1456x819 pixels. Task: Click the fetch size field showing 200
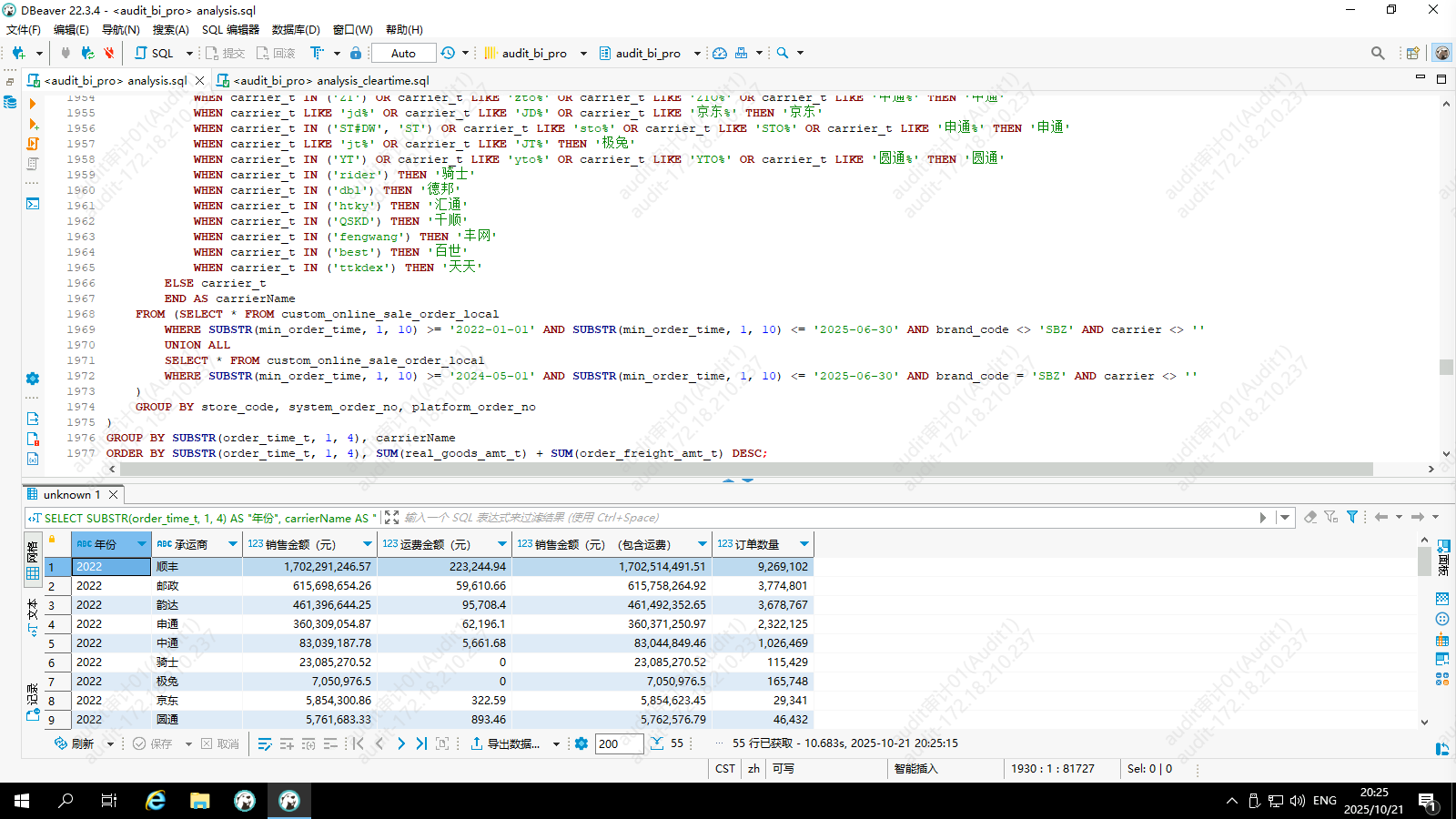pos(617,743)
